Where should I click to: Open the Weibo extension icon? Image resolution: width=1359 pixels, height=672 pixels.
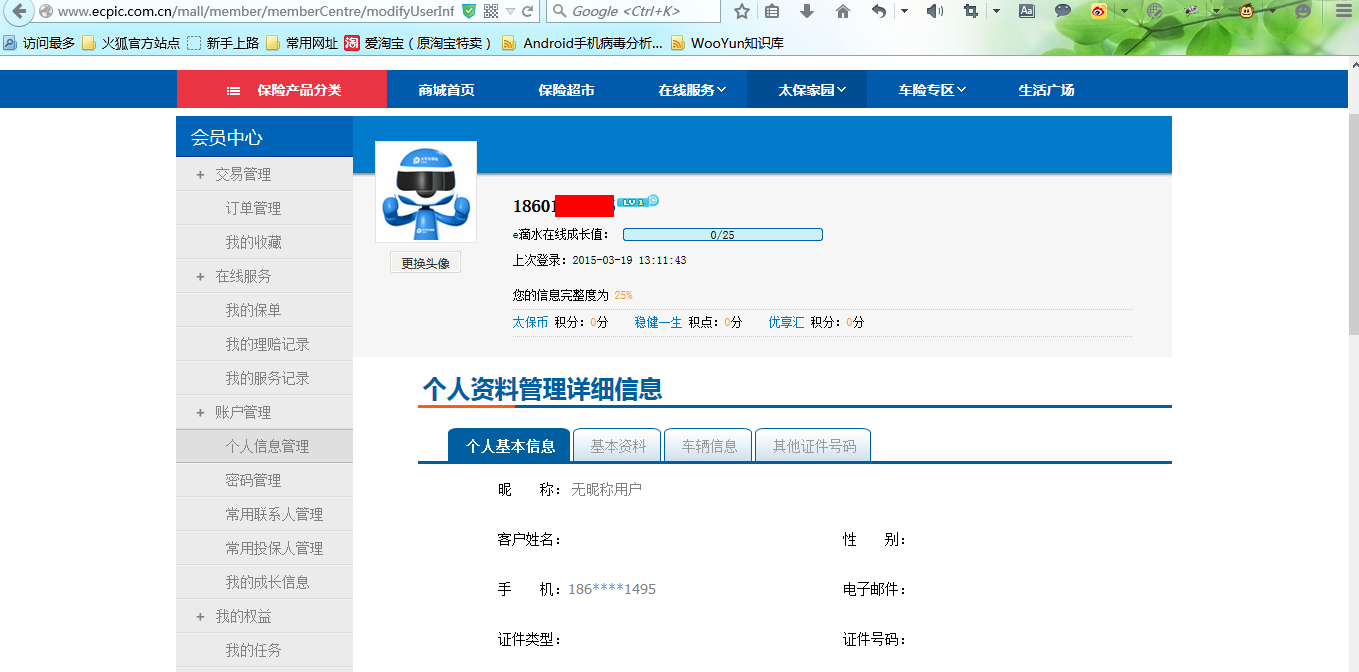pos(1099,11)
